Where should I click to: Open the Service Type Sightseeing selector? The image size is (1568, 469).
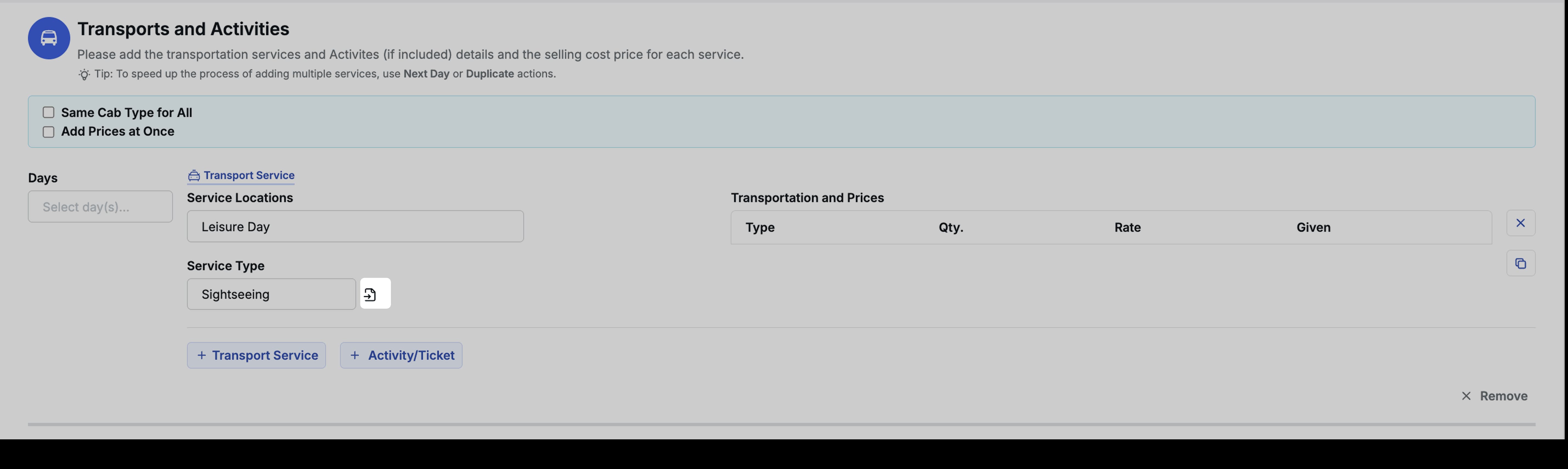[271, 294]
